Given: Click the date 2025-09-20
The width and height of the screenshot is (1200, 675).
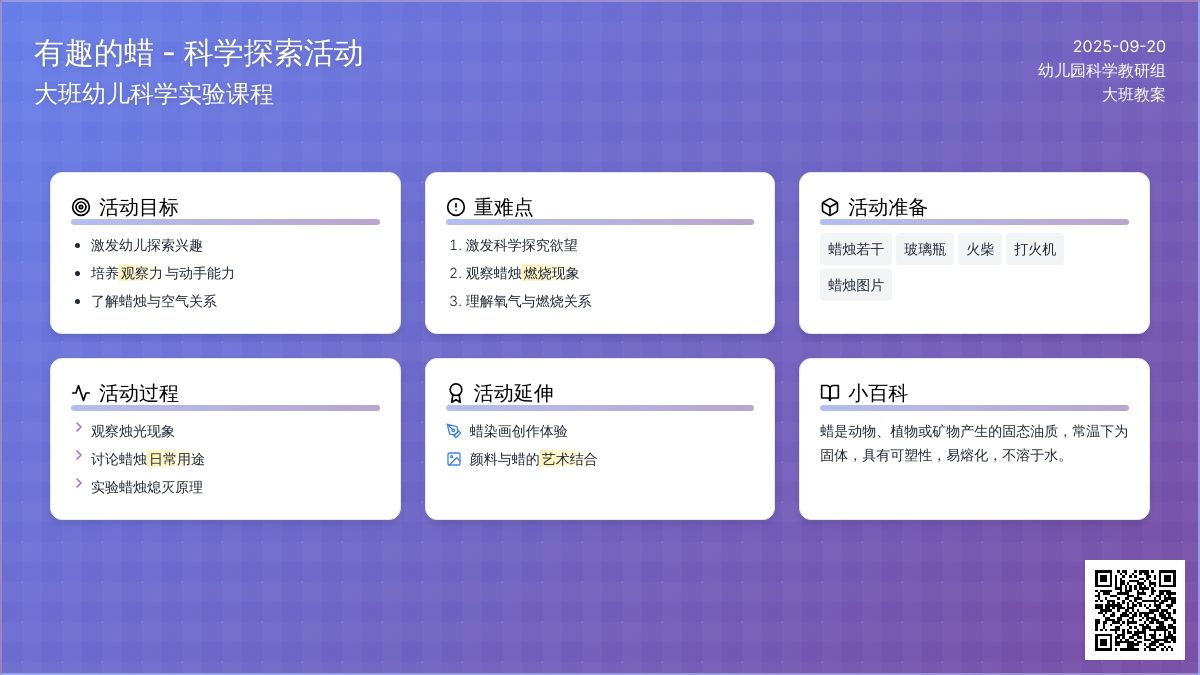Looking at the screenshot, I should point(1119,46).
